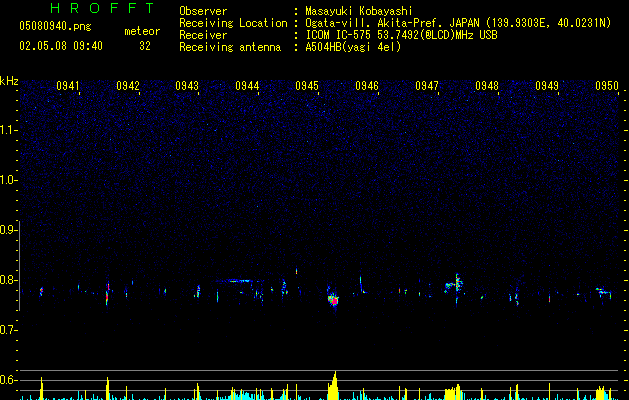The image size is (629, 400).
Task: Click the 0944 time marker
Action: tap(247, 86)
